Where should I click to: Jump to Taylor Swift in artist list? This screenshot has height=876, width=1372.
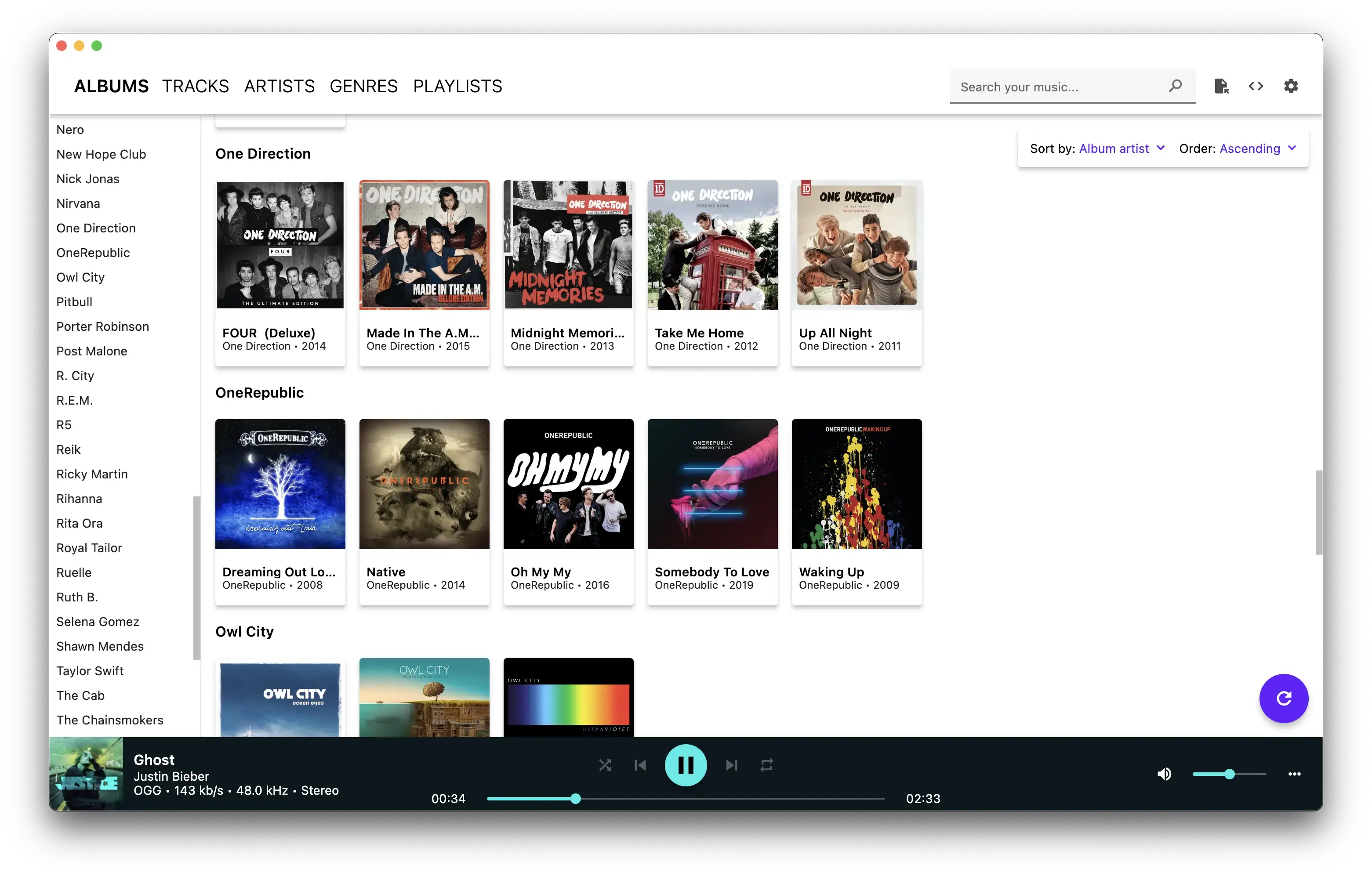[90, 671]
